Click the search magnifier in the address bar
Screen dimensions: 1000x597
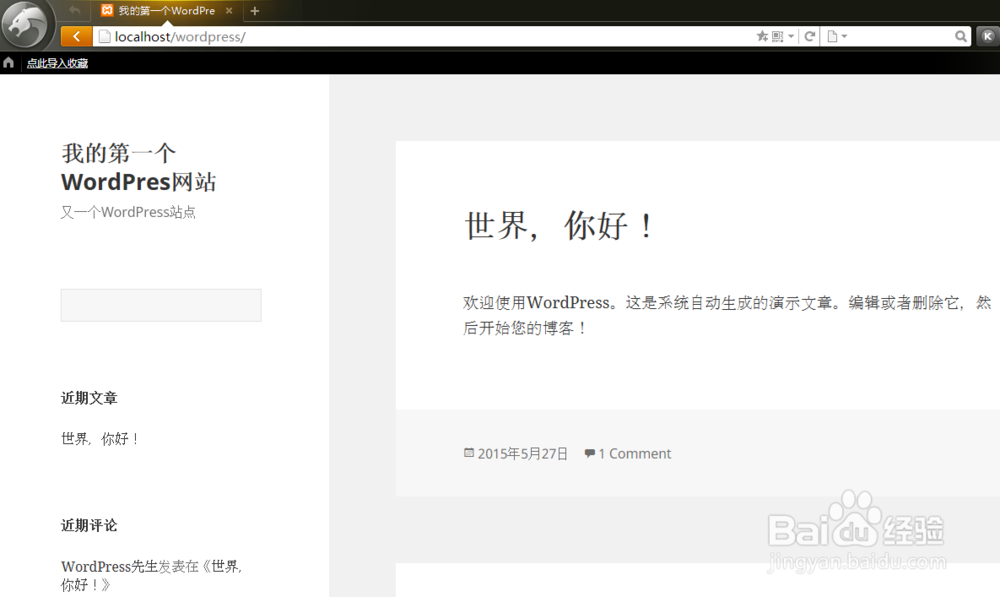[x=960, y=36]
